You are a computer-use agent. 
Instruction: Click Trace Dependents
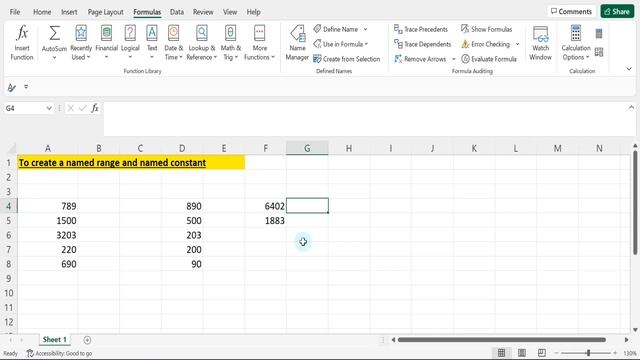point(422,44)
